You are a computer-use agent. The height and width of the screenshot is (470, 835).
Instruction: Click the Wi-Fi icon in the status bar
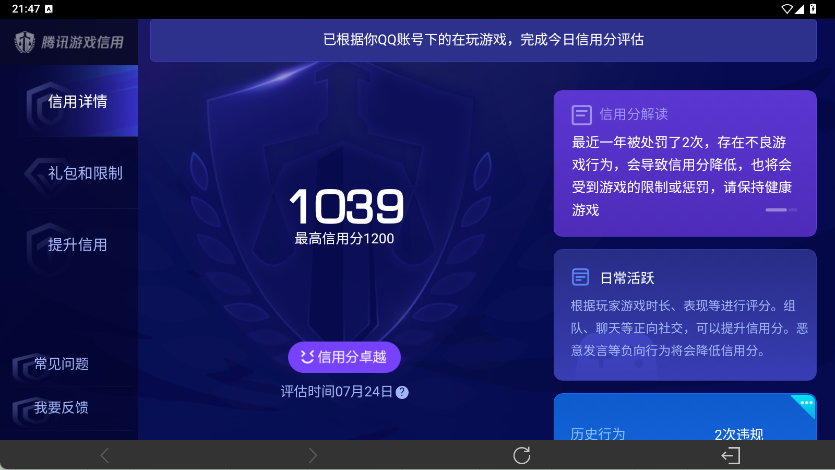pyautogui.click(x=787, y=9)
